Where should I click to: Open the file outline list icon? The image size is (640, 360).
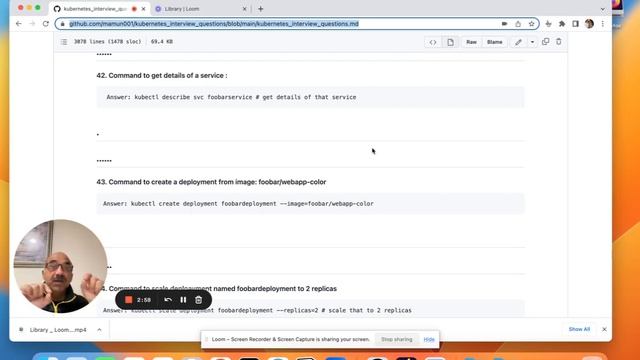click(64, 42)
